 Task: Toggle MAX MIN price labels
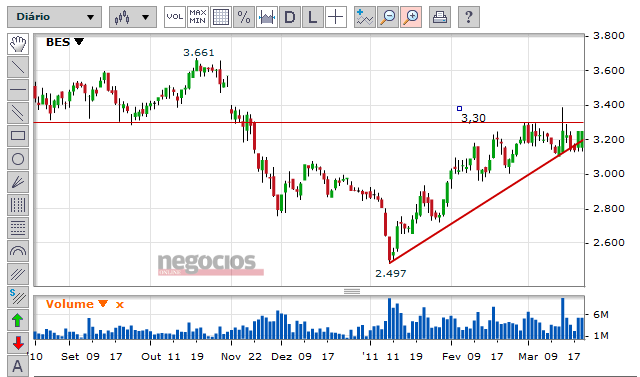point(198,17)
